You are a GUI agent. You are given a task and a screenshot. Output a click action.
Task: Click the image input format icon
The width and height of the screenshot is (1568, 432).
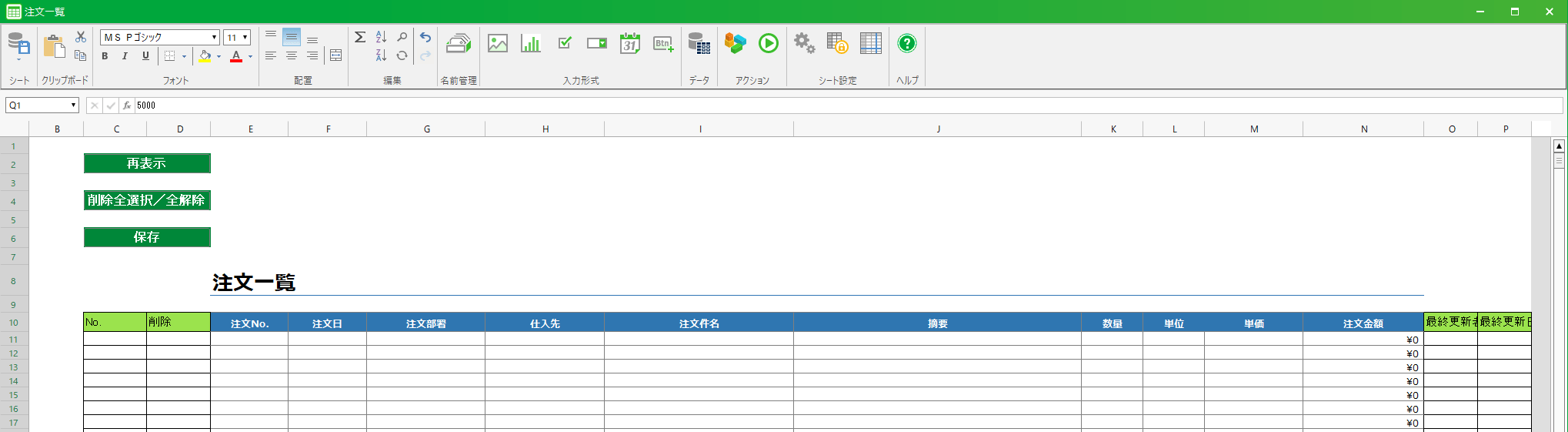tap(498, 44)
